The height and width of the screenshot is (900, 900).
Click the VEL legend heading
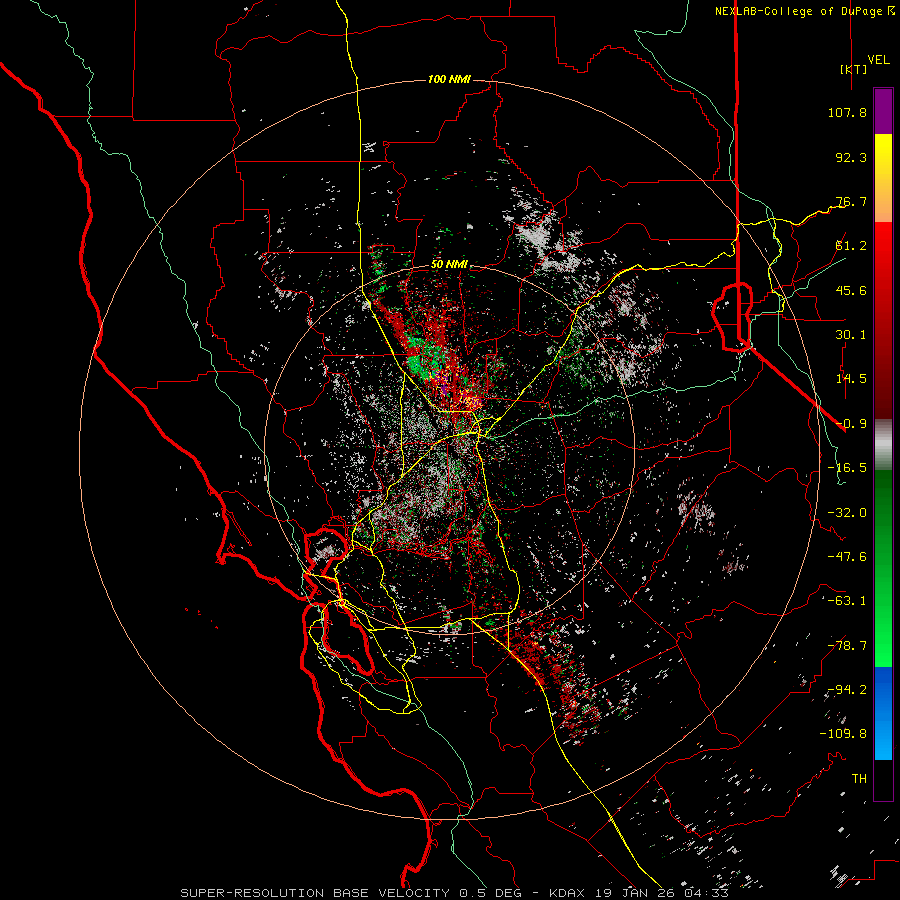tap(878, 60)
